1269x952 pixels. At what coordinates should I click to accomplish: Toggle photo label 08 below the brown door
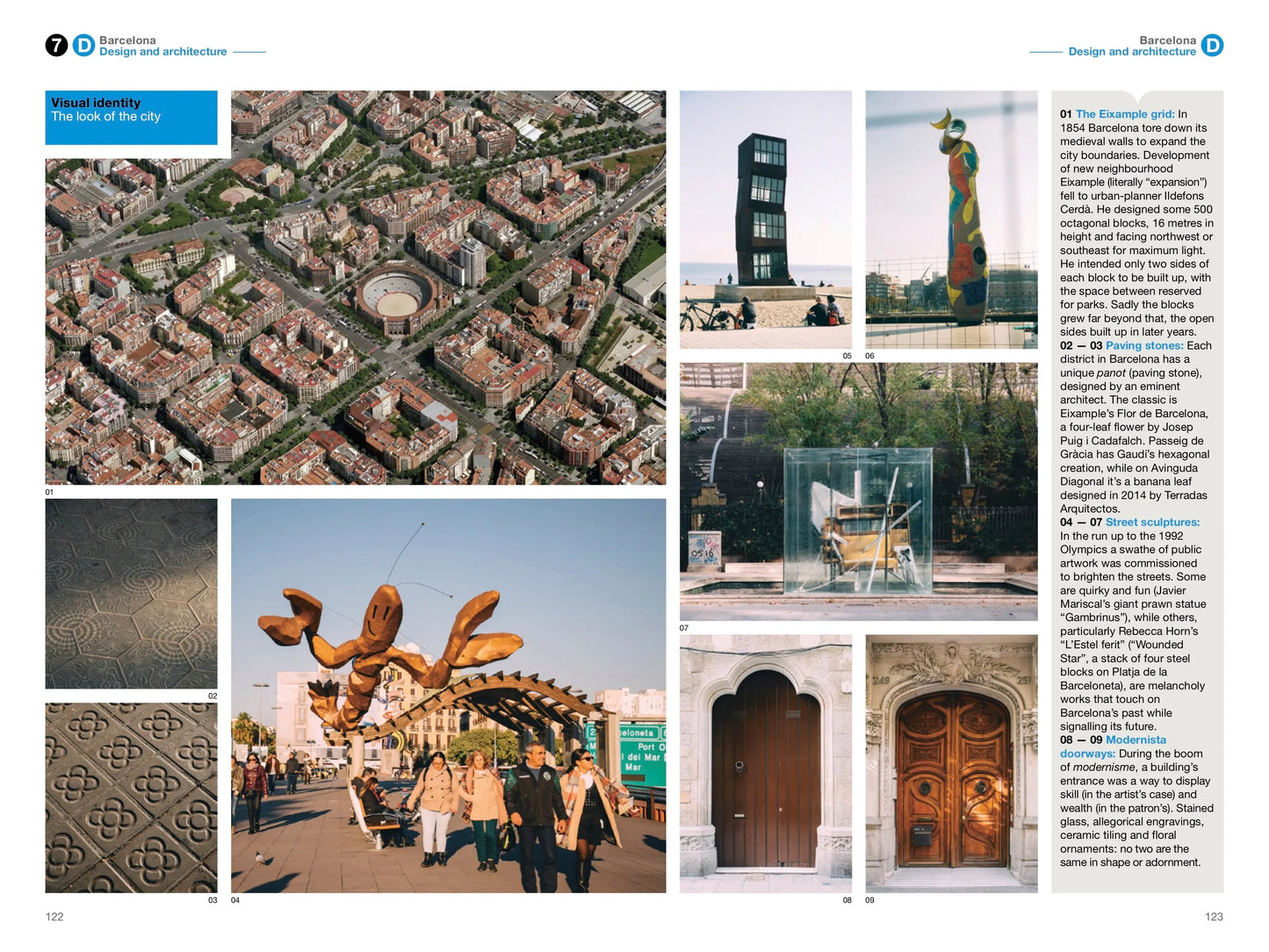[847, 899]
